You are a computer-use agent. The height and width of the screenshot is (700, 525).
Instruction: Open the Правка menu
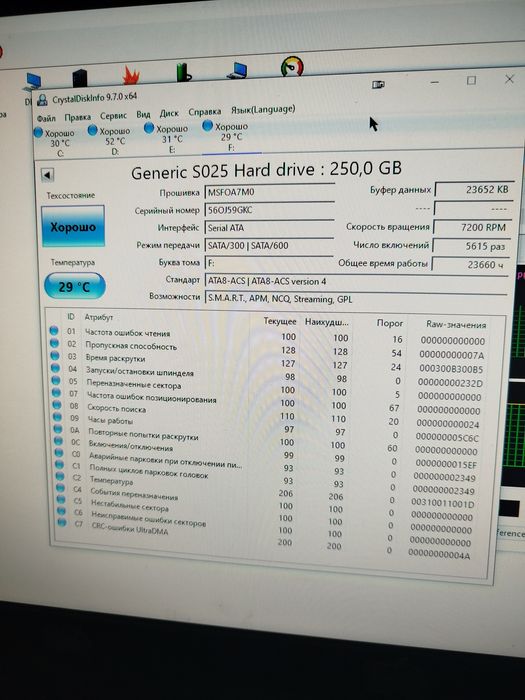coord(77,117)
